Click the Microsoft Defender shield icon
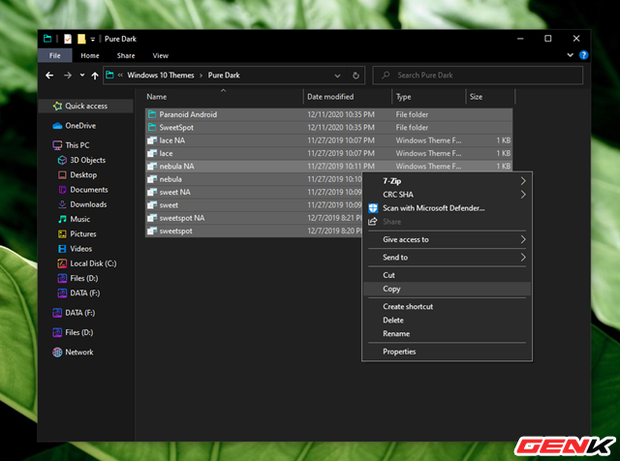The width and height of the screenshot is (620, 461). pos(372,208)
